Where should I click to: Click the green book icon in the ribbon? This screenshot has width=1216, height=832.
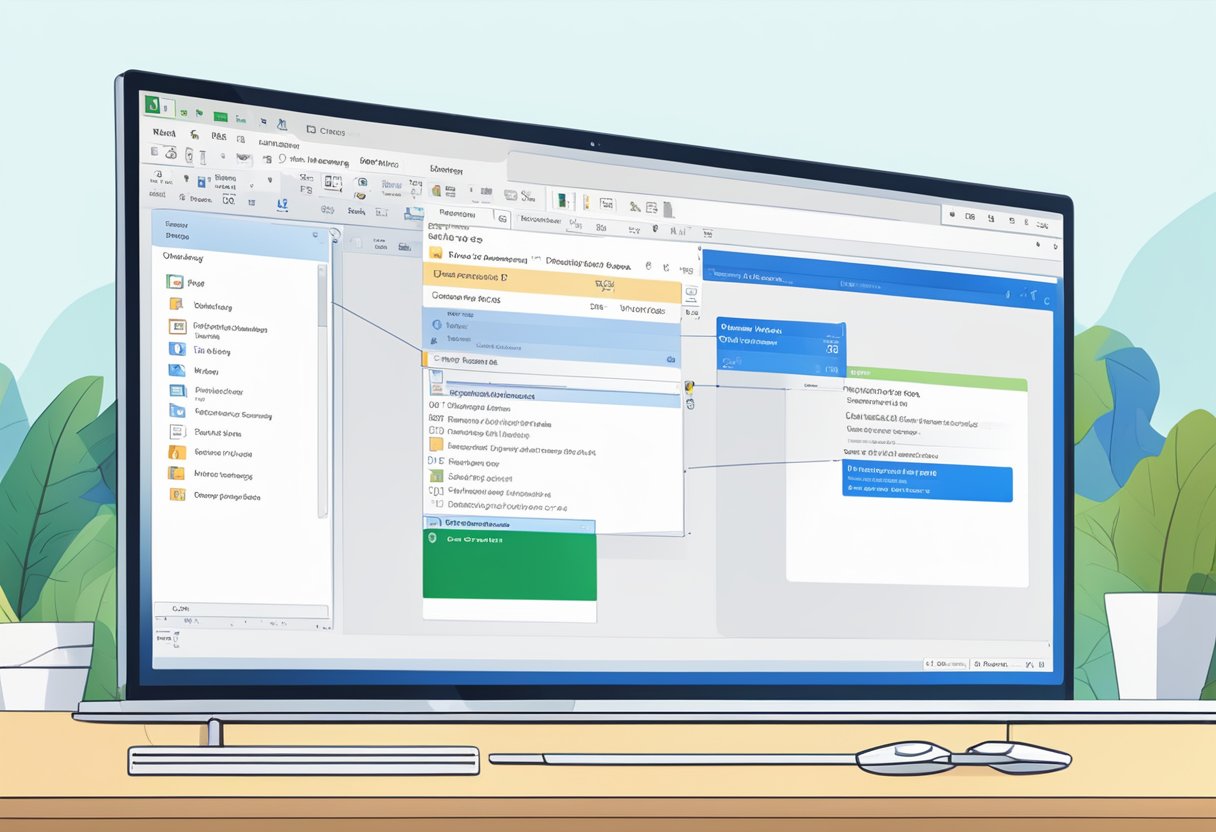coord(562,200)
